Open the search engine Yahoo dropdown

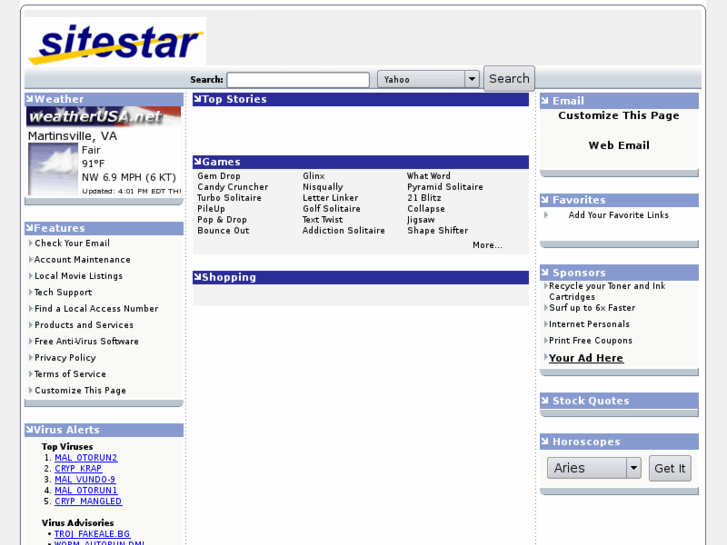(428, 79)
